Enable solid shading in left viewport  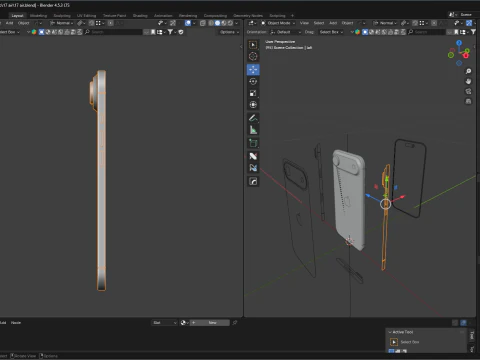[x=218, y=23]
